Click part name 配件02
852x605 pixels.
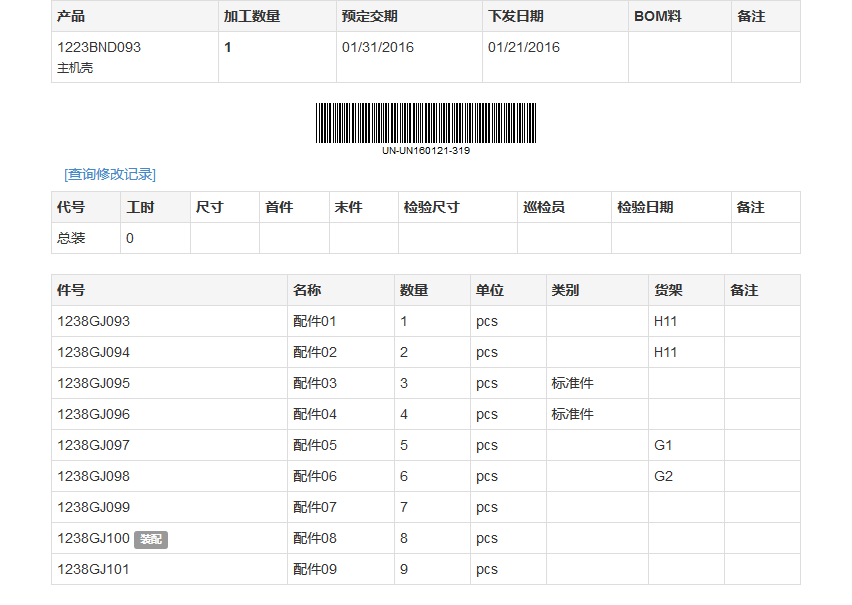tap(315, 352)
